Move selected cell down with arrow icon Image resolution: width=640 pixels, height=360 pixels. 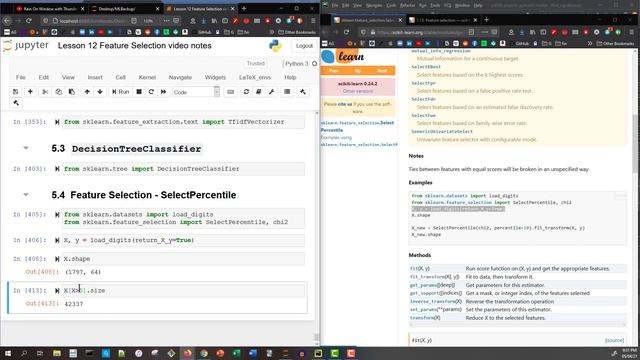[x=100, y=92]
